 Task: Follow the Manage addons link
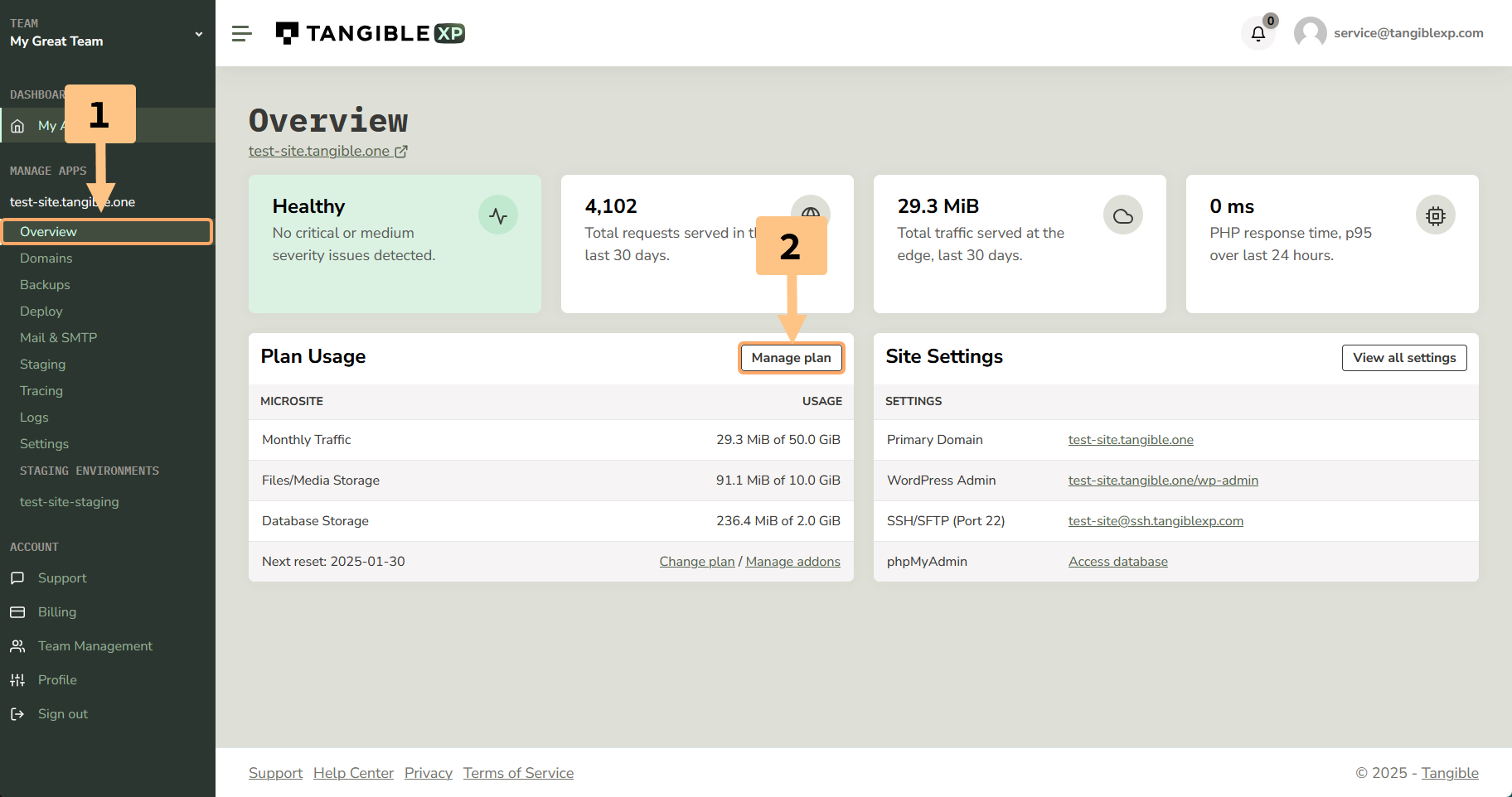coord(792,562)
